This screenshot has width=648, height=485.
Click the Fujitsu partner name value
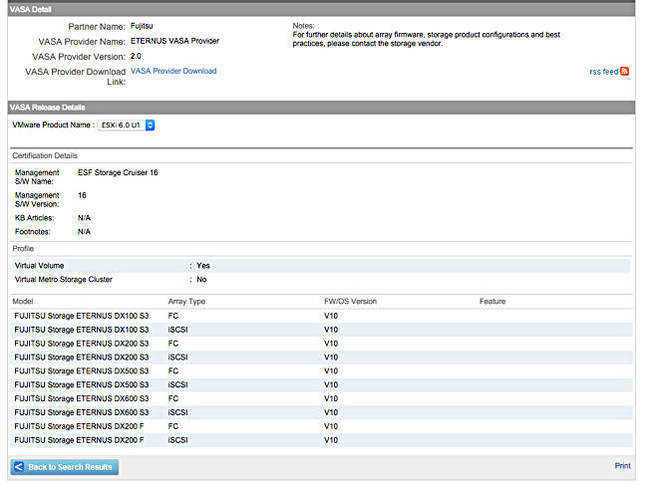pyautogui.click(x=142, y=26)
